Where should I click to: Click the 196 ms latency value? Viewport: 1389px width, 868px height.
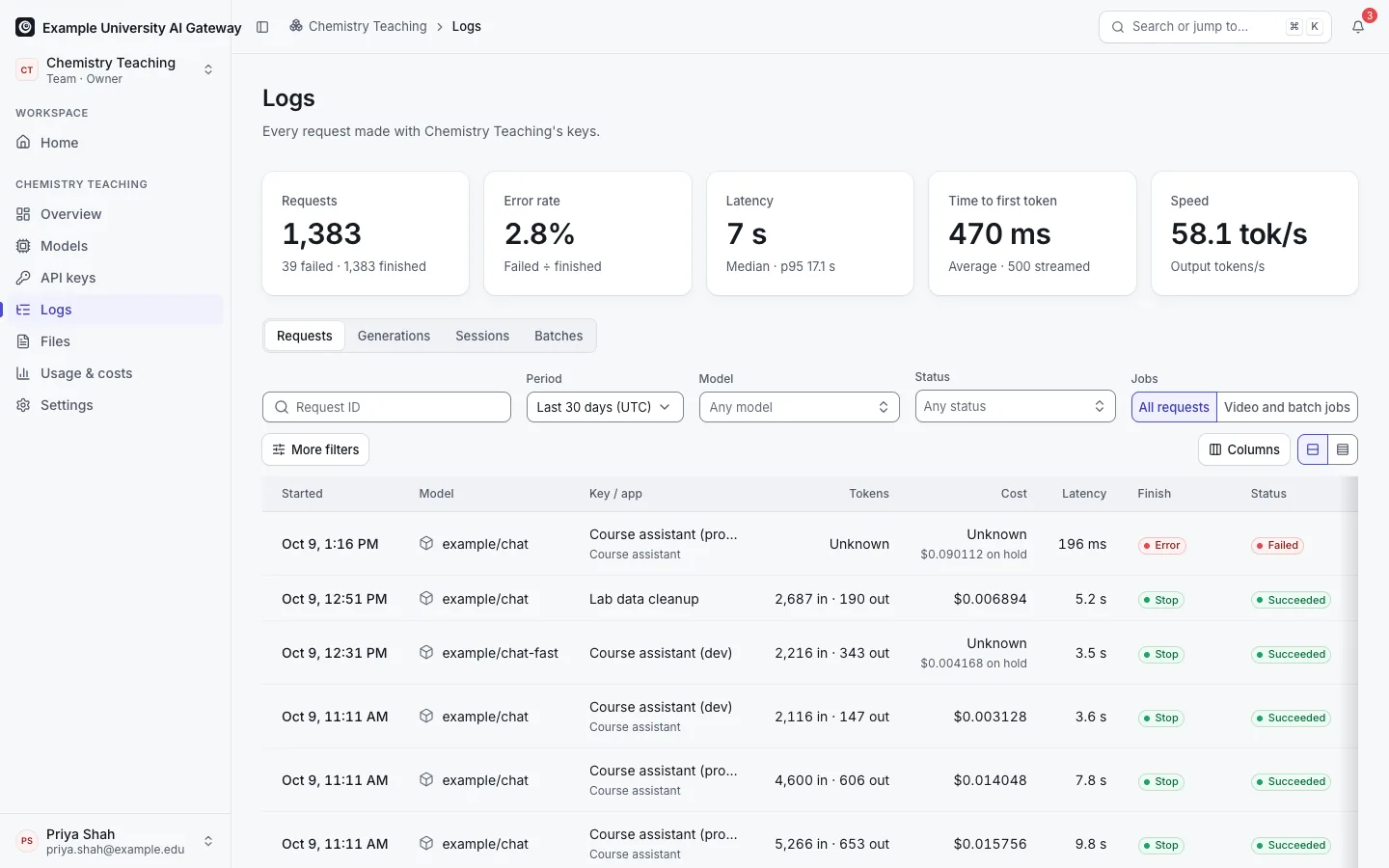tap(1082, 544)
